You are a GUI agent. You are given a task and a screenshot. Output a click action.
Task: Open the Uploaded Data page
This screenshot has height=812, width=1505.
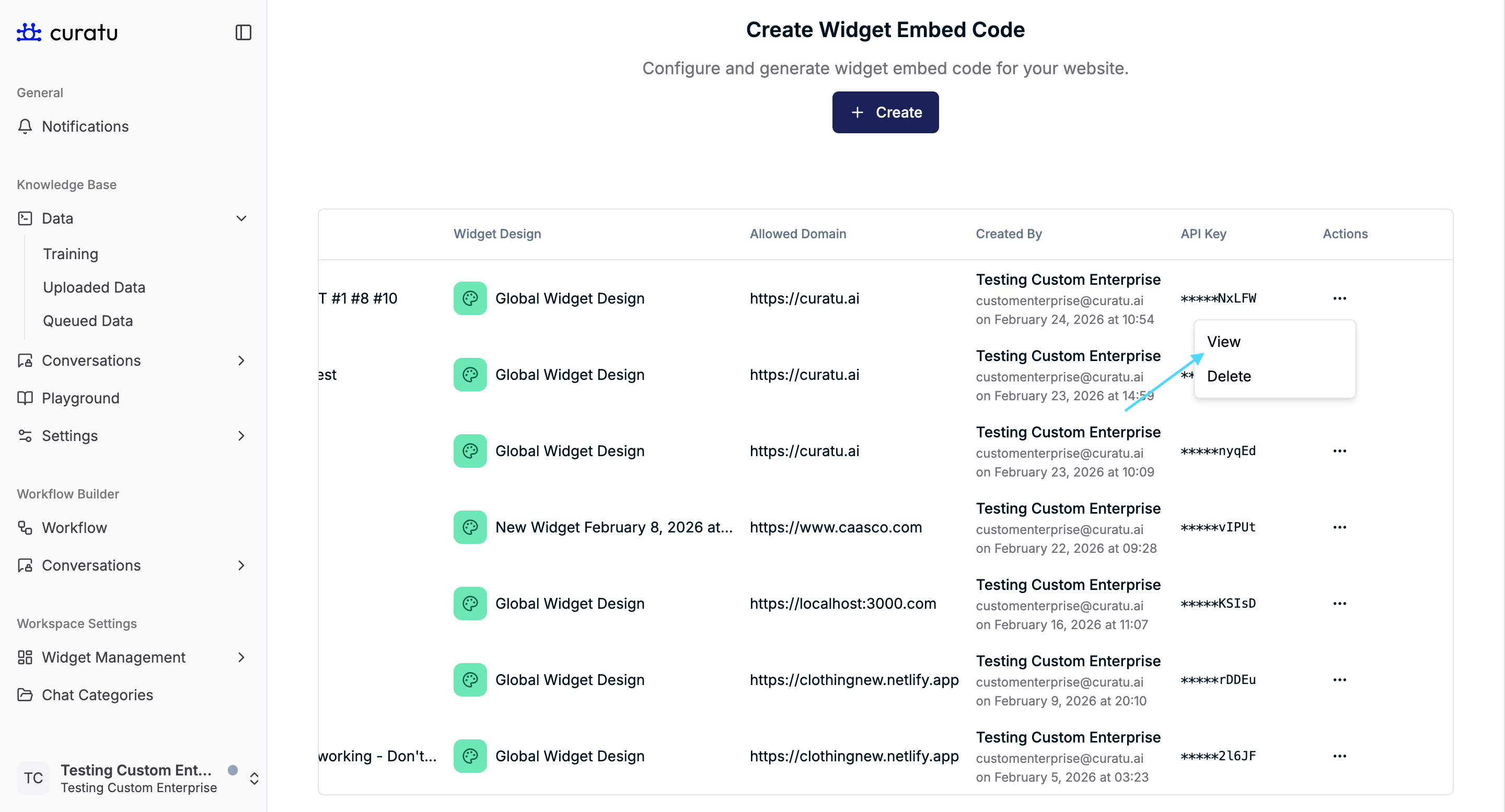click(94, 287)
